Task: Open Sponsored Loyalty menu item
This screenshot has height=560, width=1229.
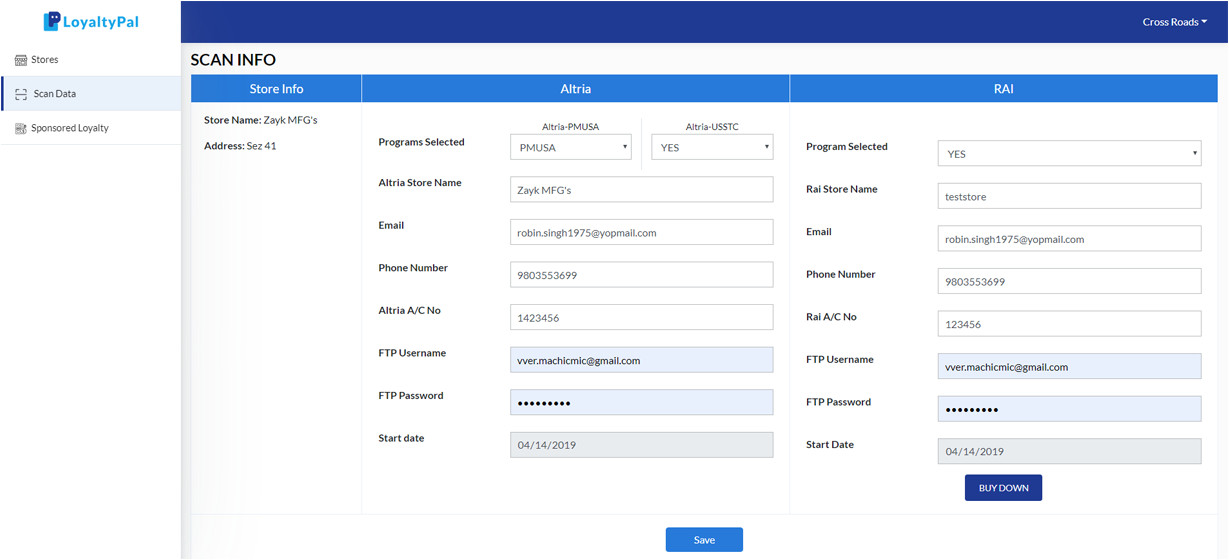Action: (x=90, y=128)
